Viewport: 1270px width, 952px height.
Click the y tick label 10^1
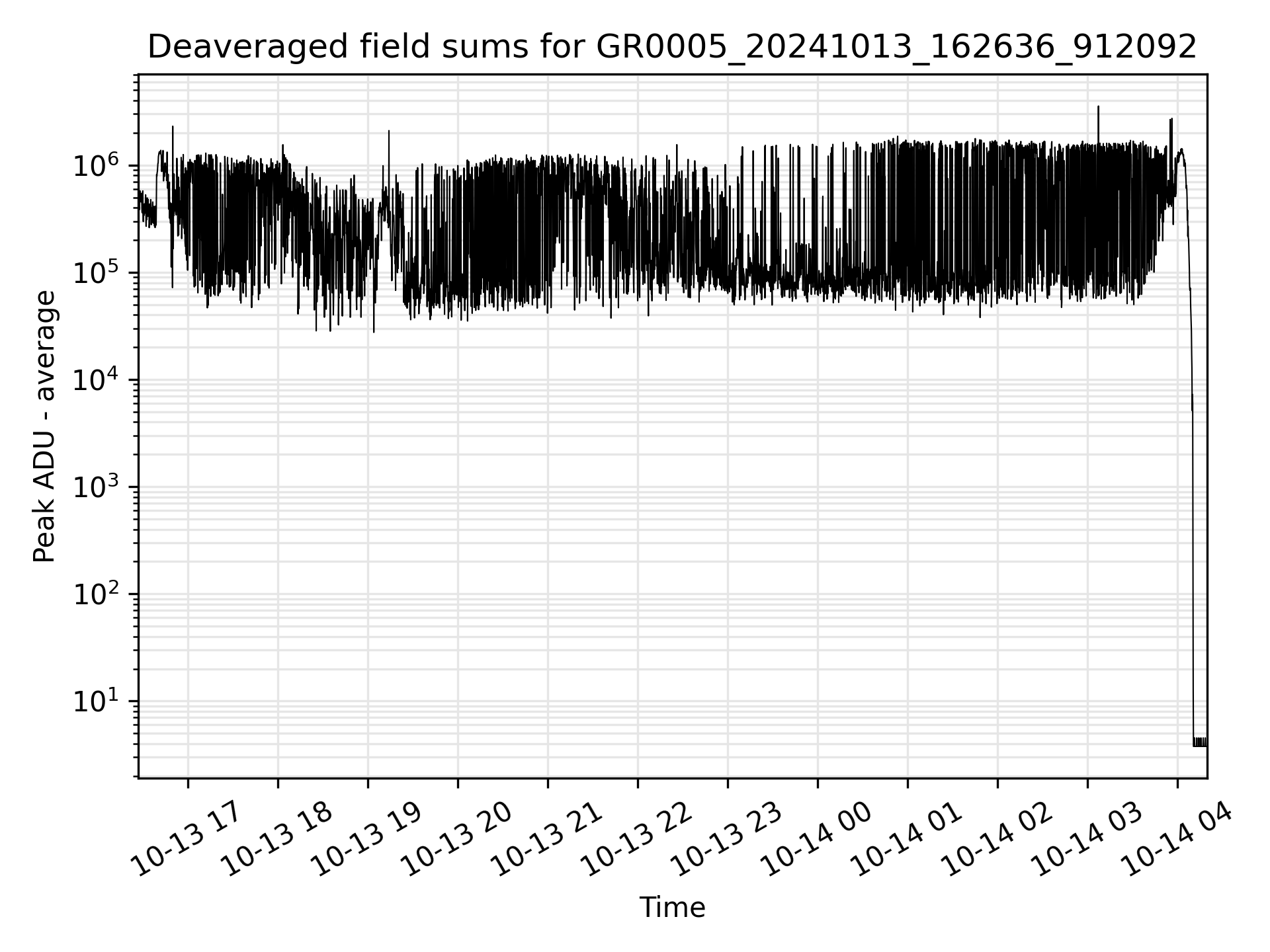click(x=96, y=700)
